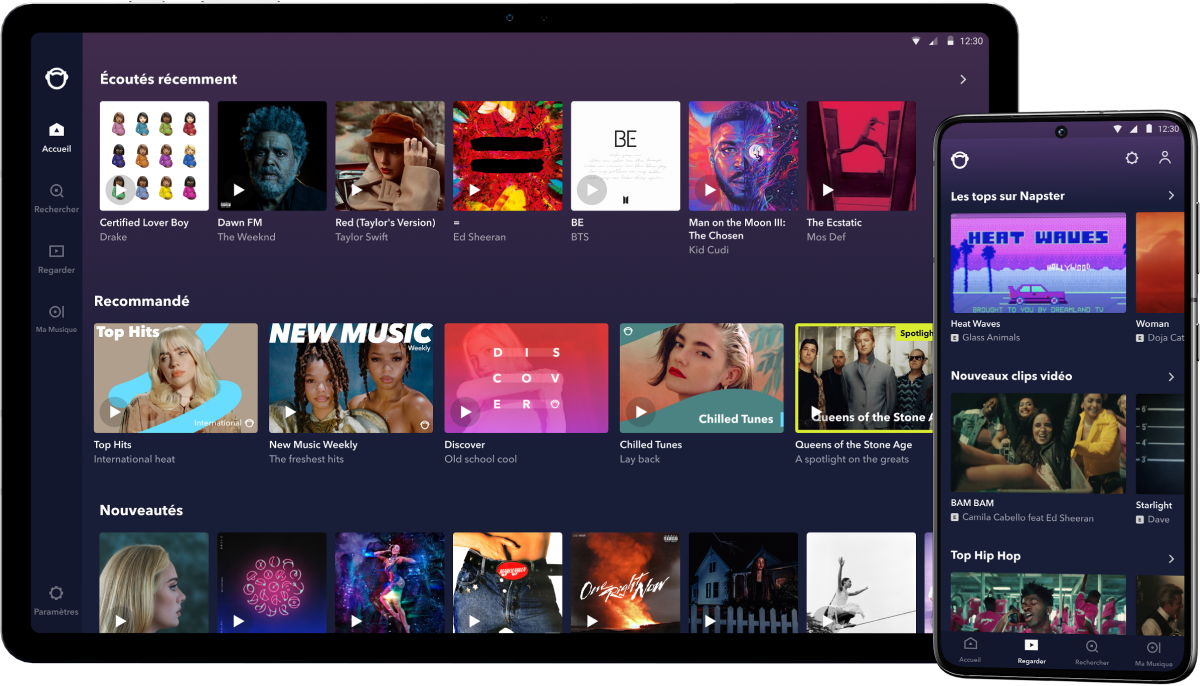Expand Les tops sur Napster on phone
Screen dimensions: 1200x686
click(x=1171, y=196)
